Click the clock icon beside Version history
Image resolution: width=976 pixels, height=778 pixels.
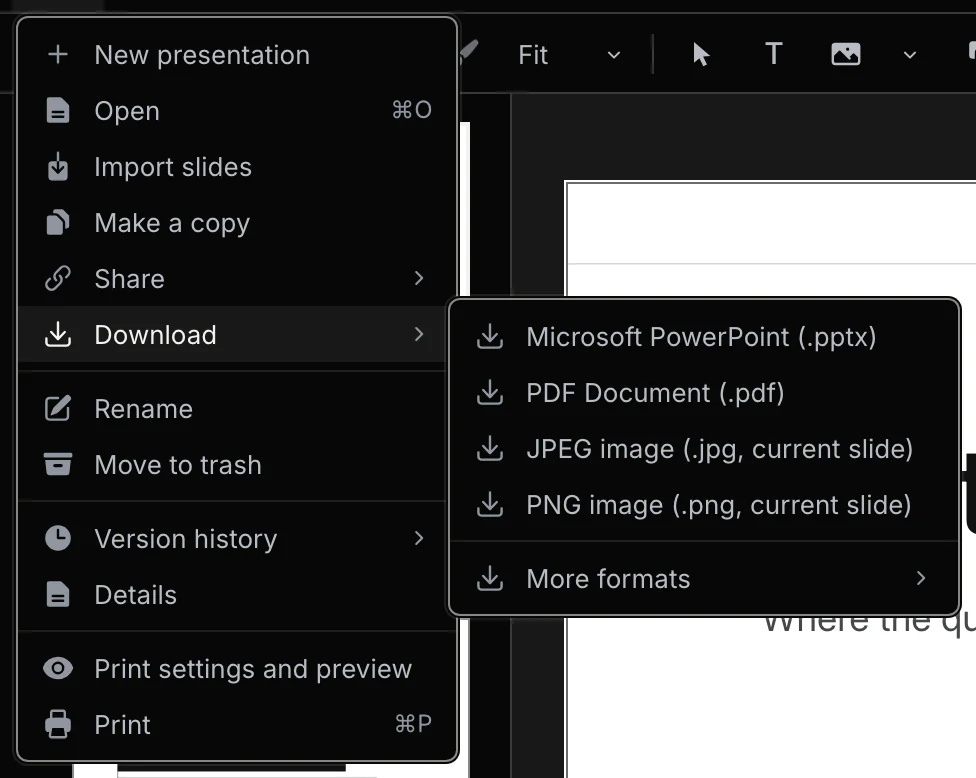58,538
